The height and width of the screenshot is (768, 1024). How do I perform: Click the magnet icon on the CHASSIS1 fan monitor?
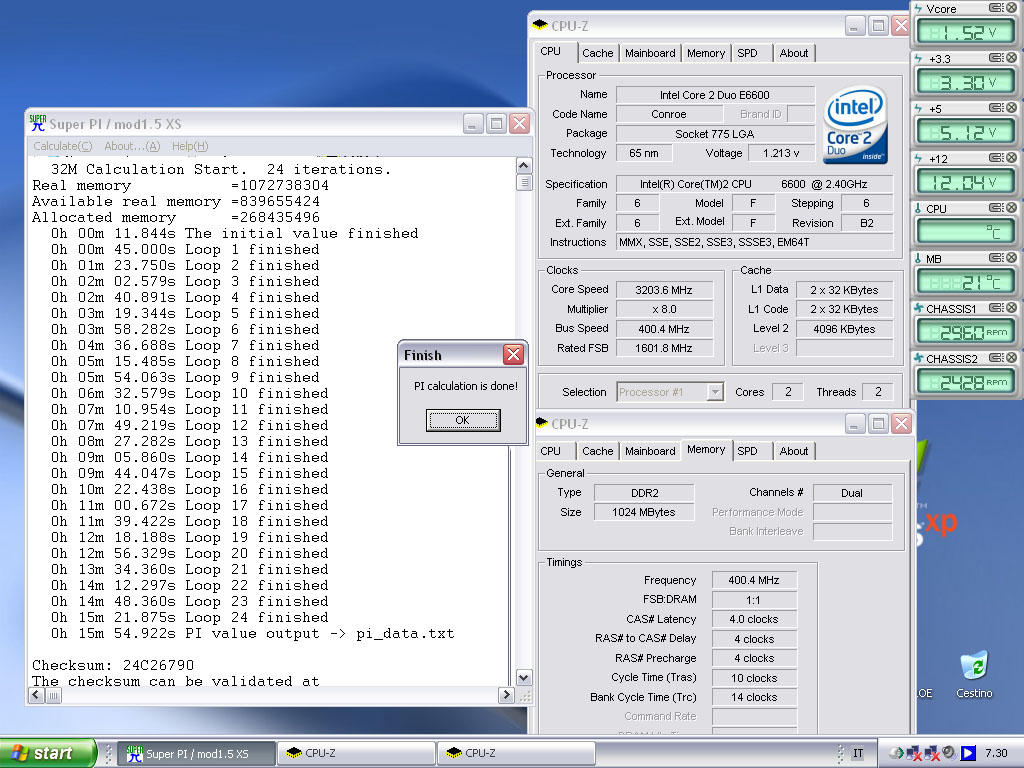pos(997,308)
